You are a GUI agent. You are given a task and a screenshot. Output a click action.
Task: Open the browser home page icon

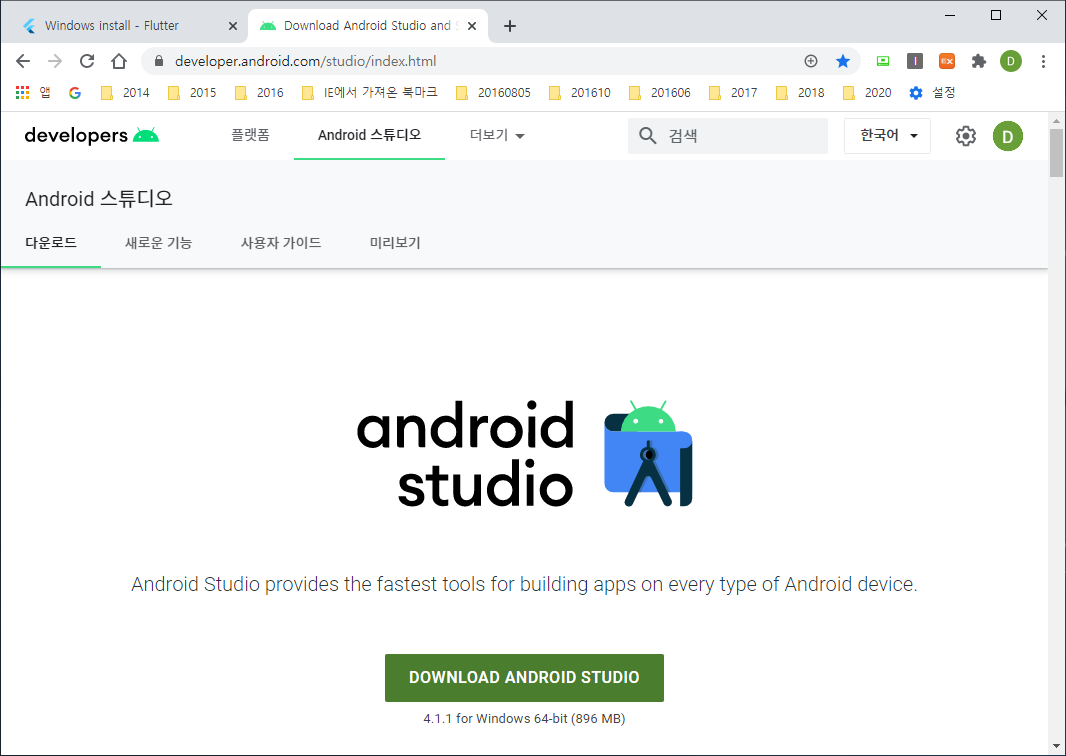pyautogui.click(x=119, y=61)
